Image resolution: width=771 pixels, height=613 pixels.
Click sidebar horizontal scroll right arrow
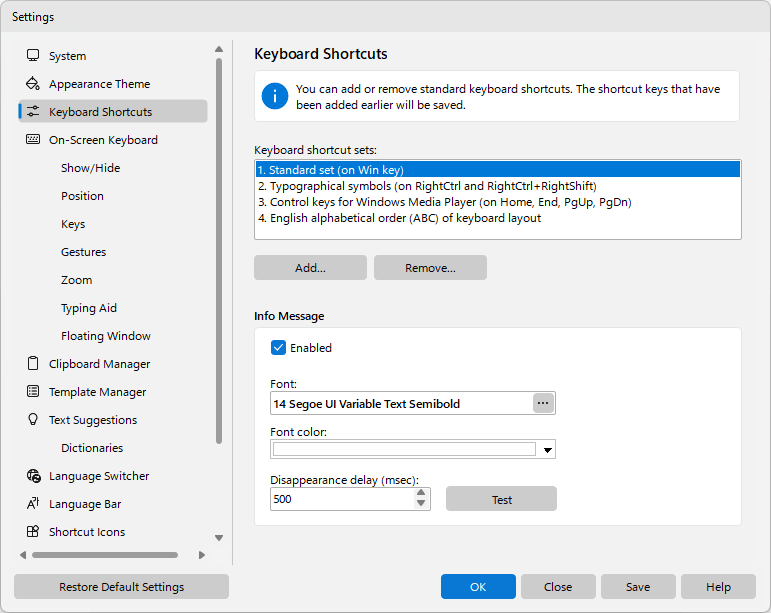202,555
